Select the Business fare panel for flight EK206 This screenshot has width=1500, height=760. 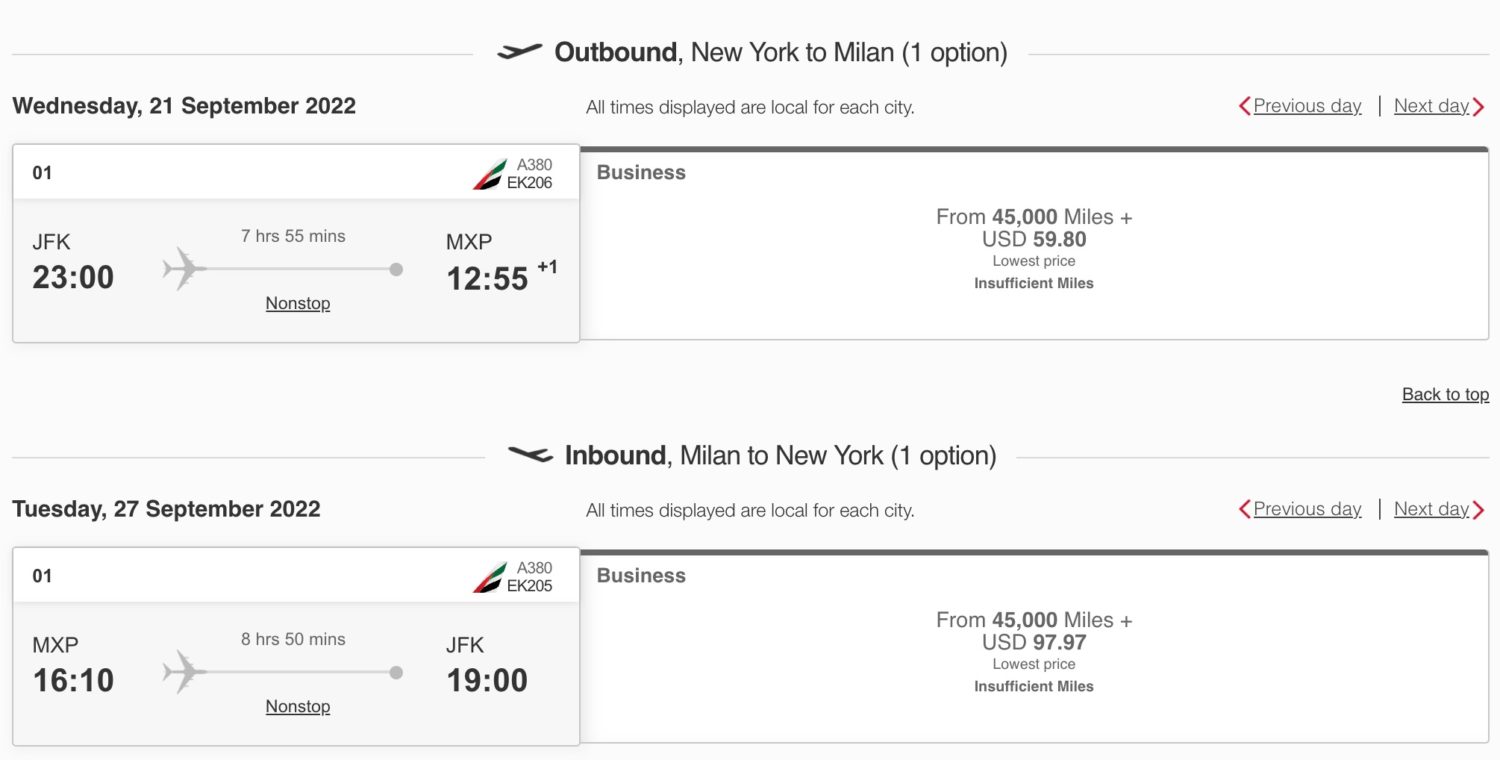point(1035,240)
